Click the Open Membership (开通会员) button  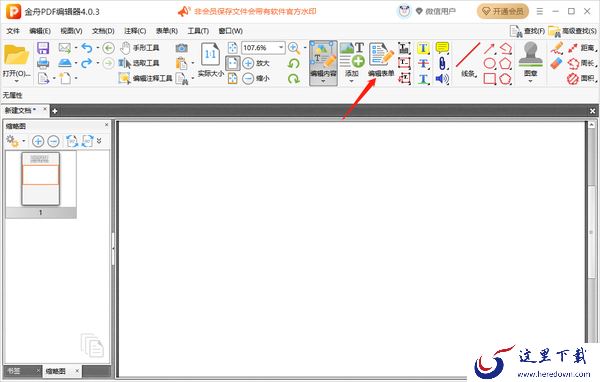(x=503, y=11)
